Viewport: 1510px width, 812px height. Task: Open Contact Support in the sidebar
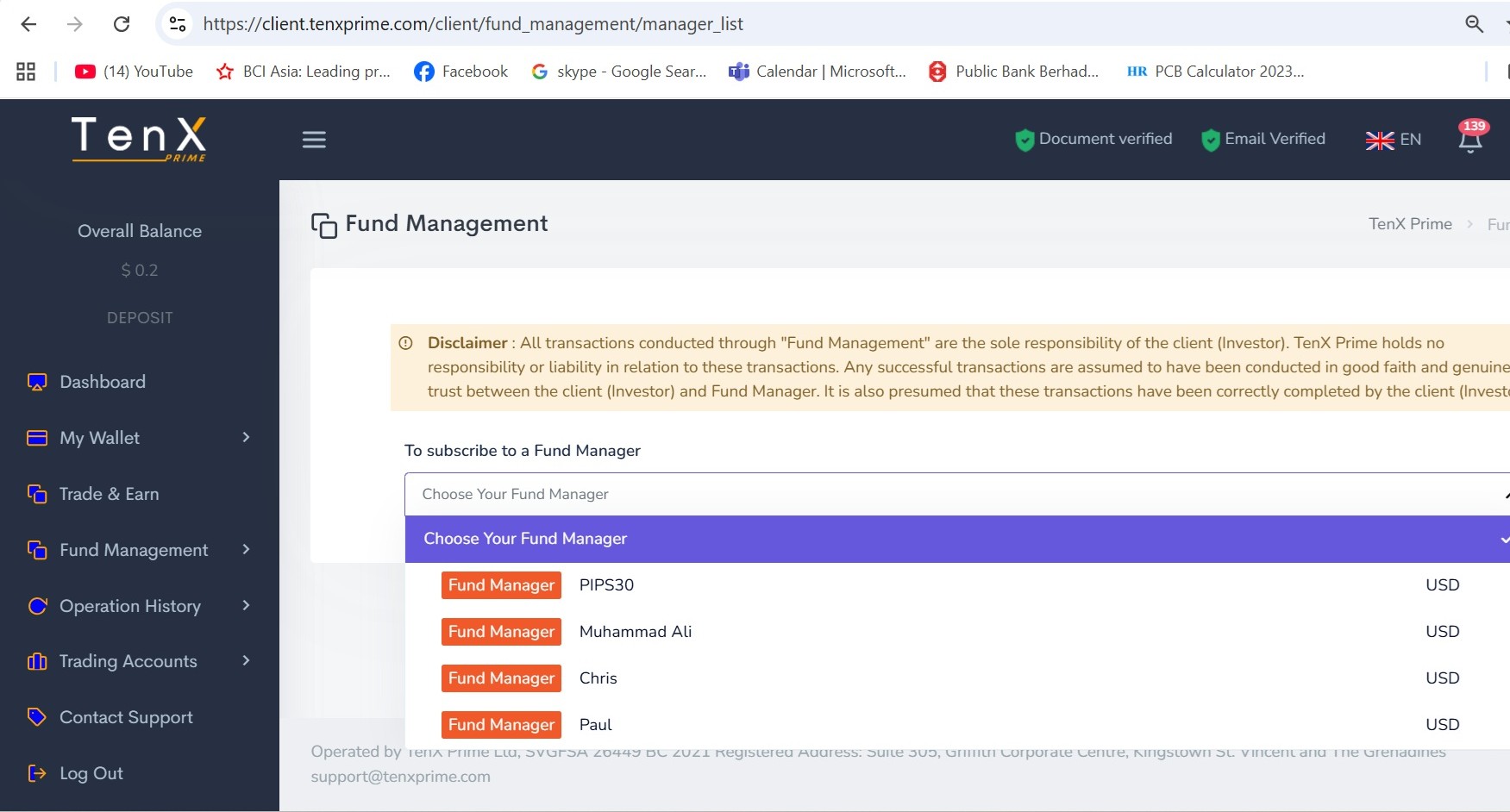coord(126,717)
